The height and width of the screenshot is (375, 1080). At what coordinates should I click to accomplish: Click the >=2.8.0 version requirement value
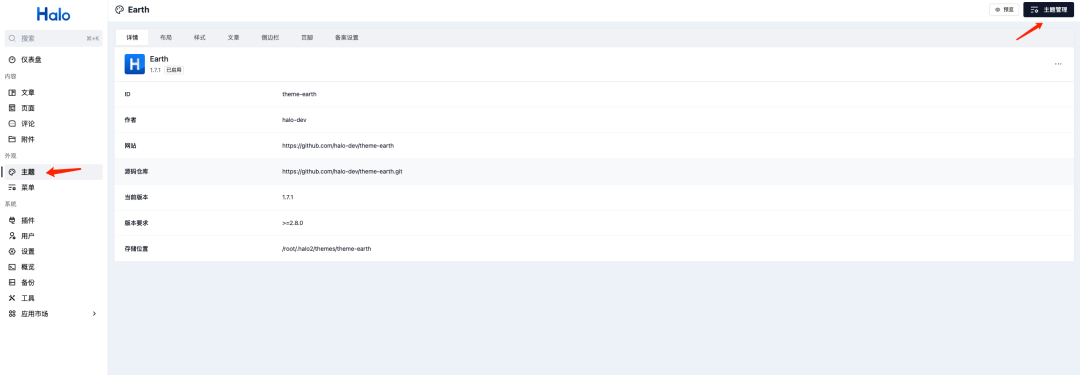pyautogui.click(x=293, y=223)
